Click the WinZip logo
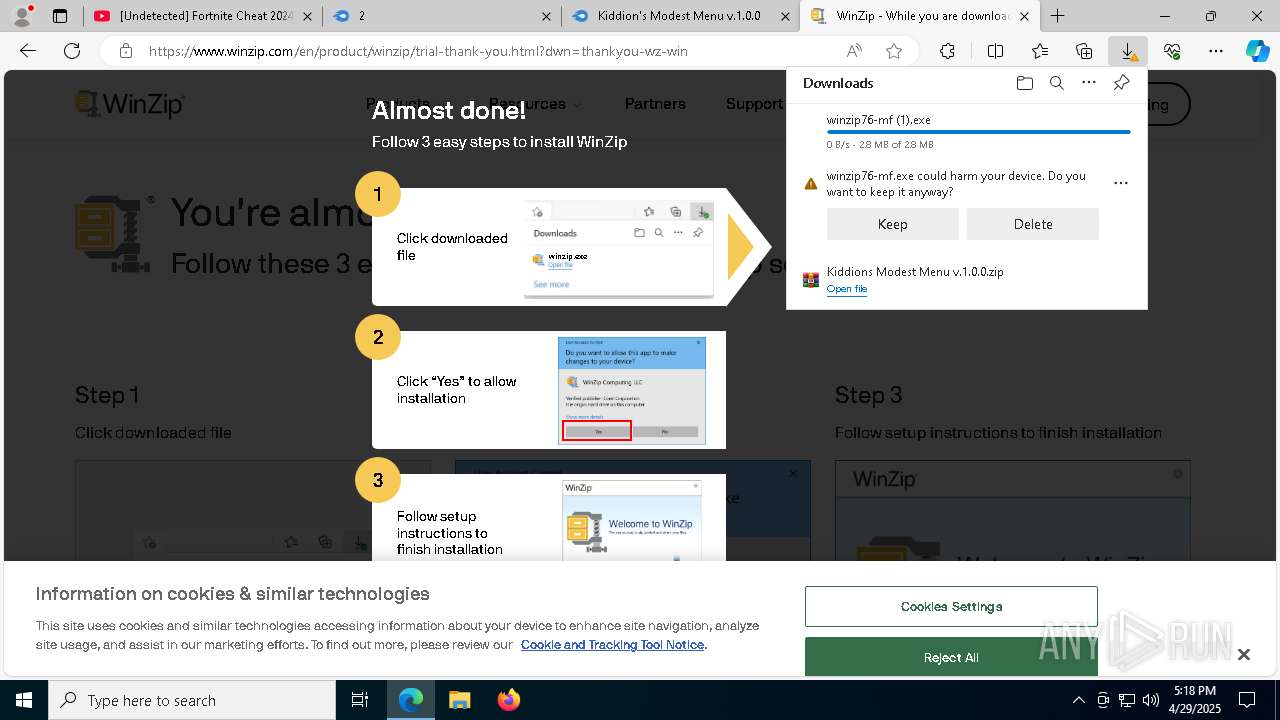Viewport: 1280px width, 720px height. [x=130, y=104]
